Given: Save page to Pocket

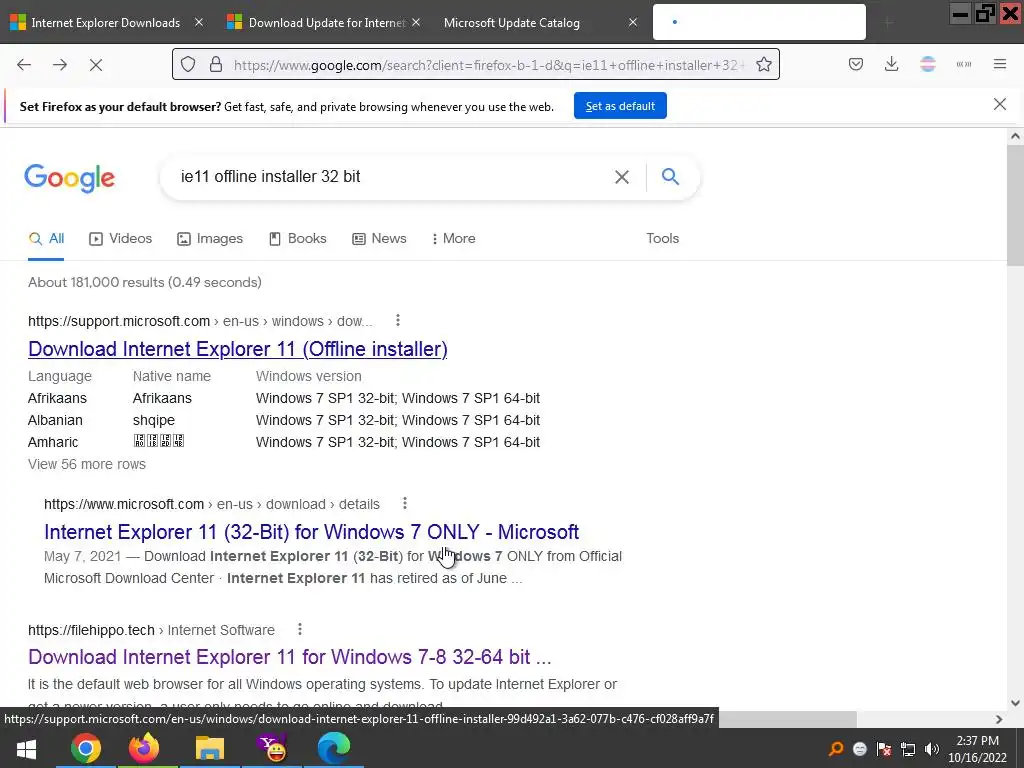Looking at the screenshot, I should coord(856,64).
